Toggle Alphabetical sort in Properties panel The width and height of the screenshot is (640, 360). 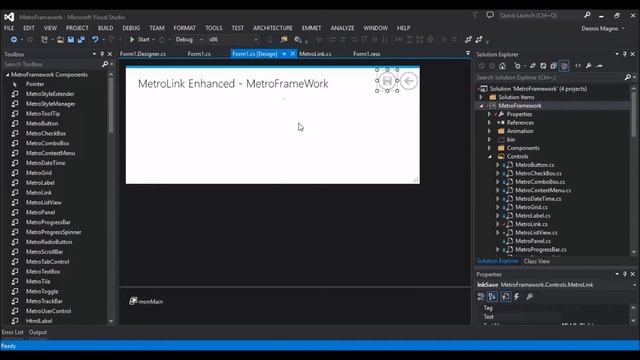coord(493,297)
